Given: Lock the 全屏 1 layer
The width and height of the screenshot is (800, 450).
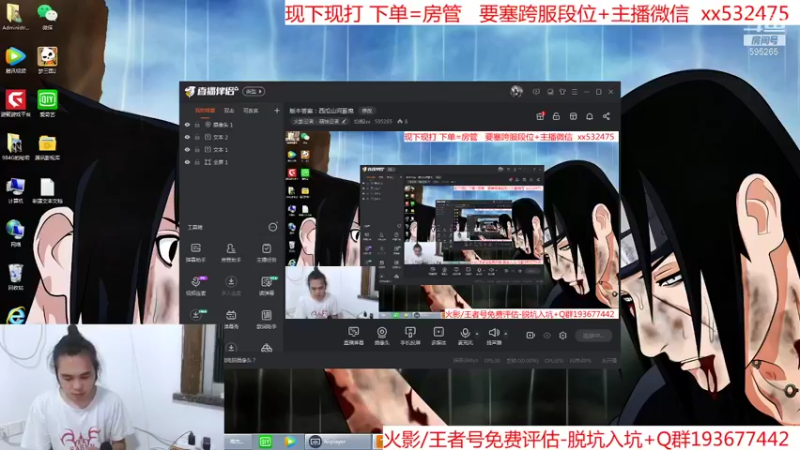Looking at the screenshot, I should tap(197, 162).
